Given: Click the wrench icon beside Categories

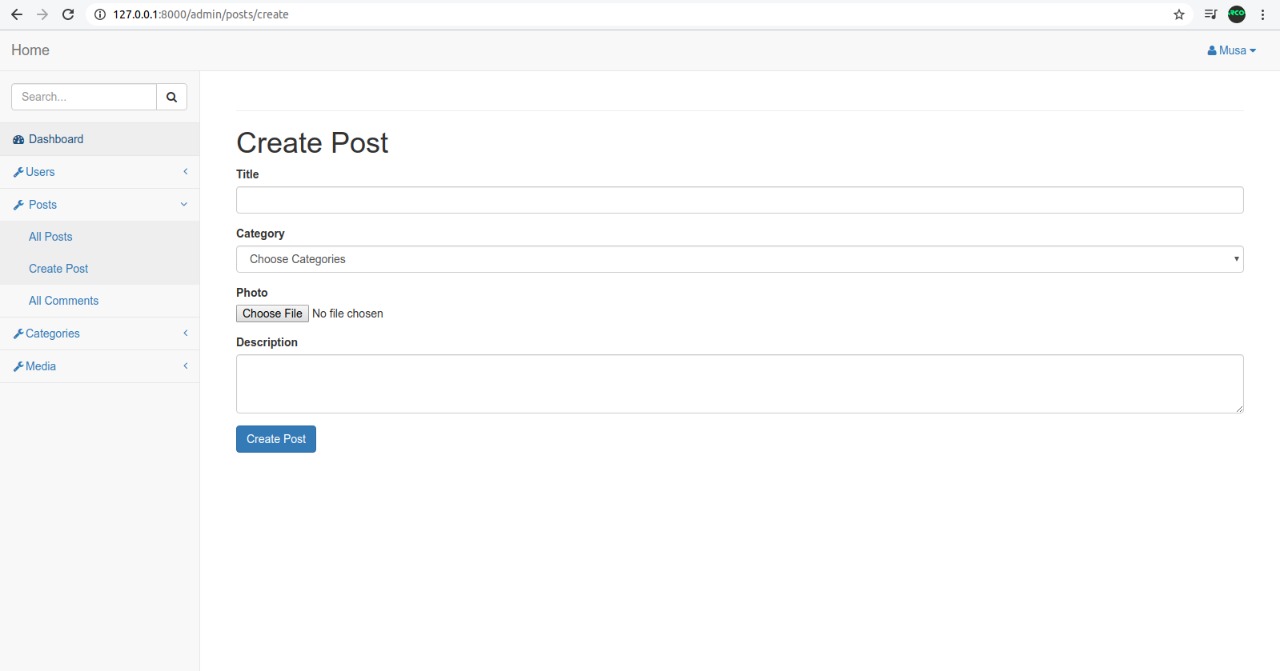Looking at the screenshot, I should 18,334.
